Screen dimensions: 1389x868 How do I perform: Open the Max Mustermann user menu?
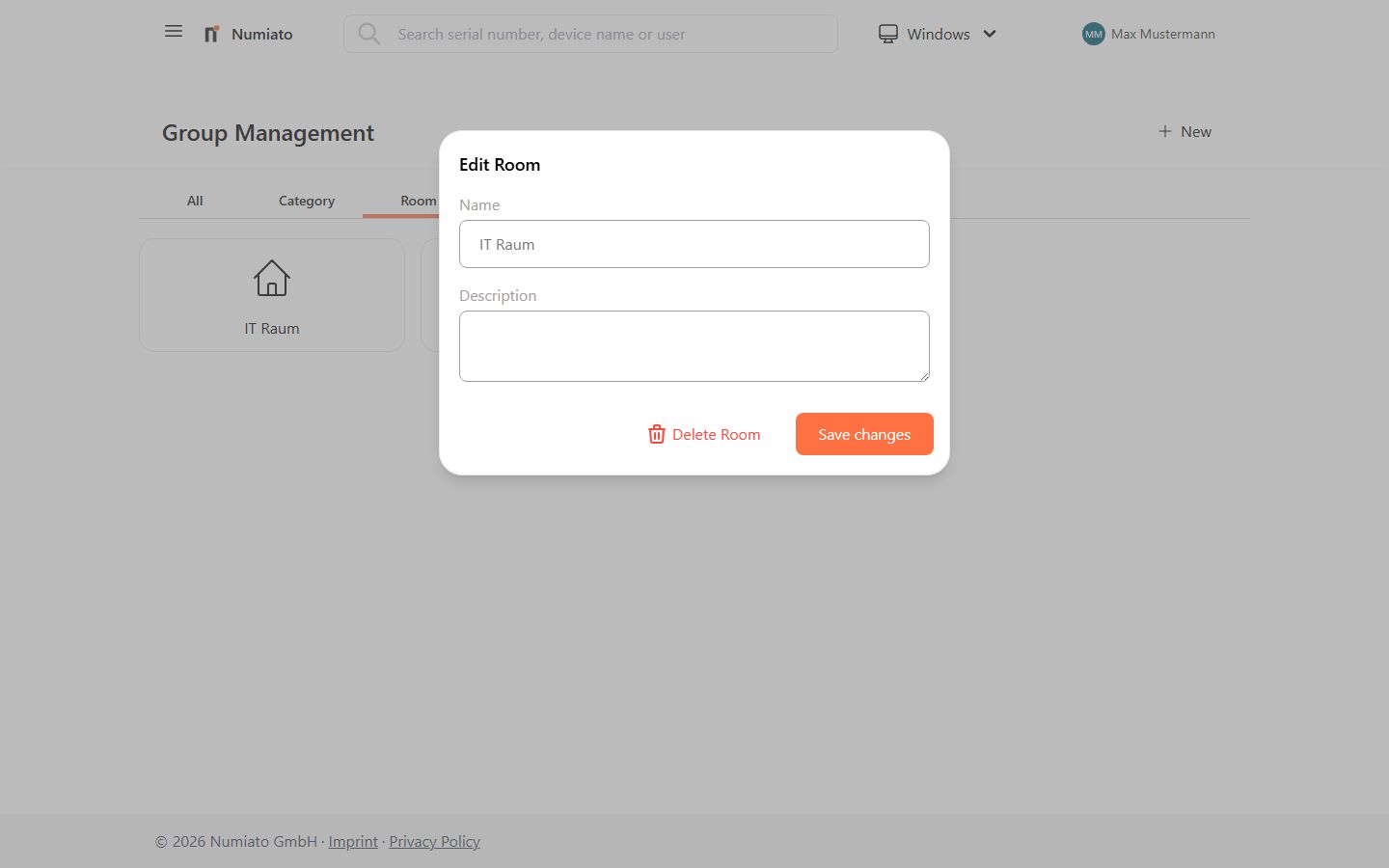click(1162, 35)
